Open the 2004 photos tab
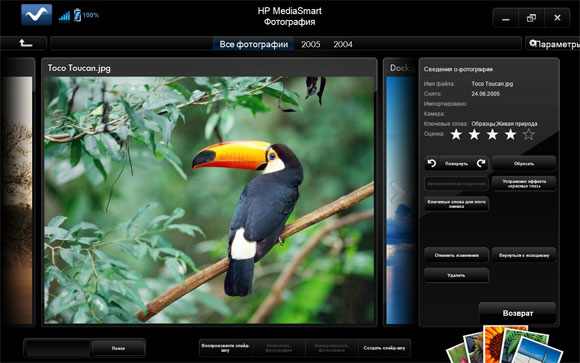Screen dimensions: 580x363 [343, 44]
